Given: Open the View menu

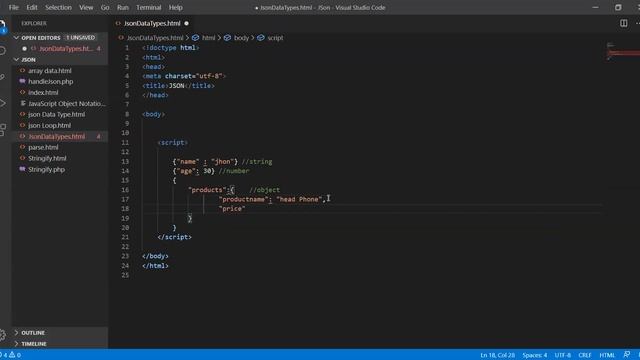Looking at the screenshot, I should (x=86, y=7).
